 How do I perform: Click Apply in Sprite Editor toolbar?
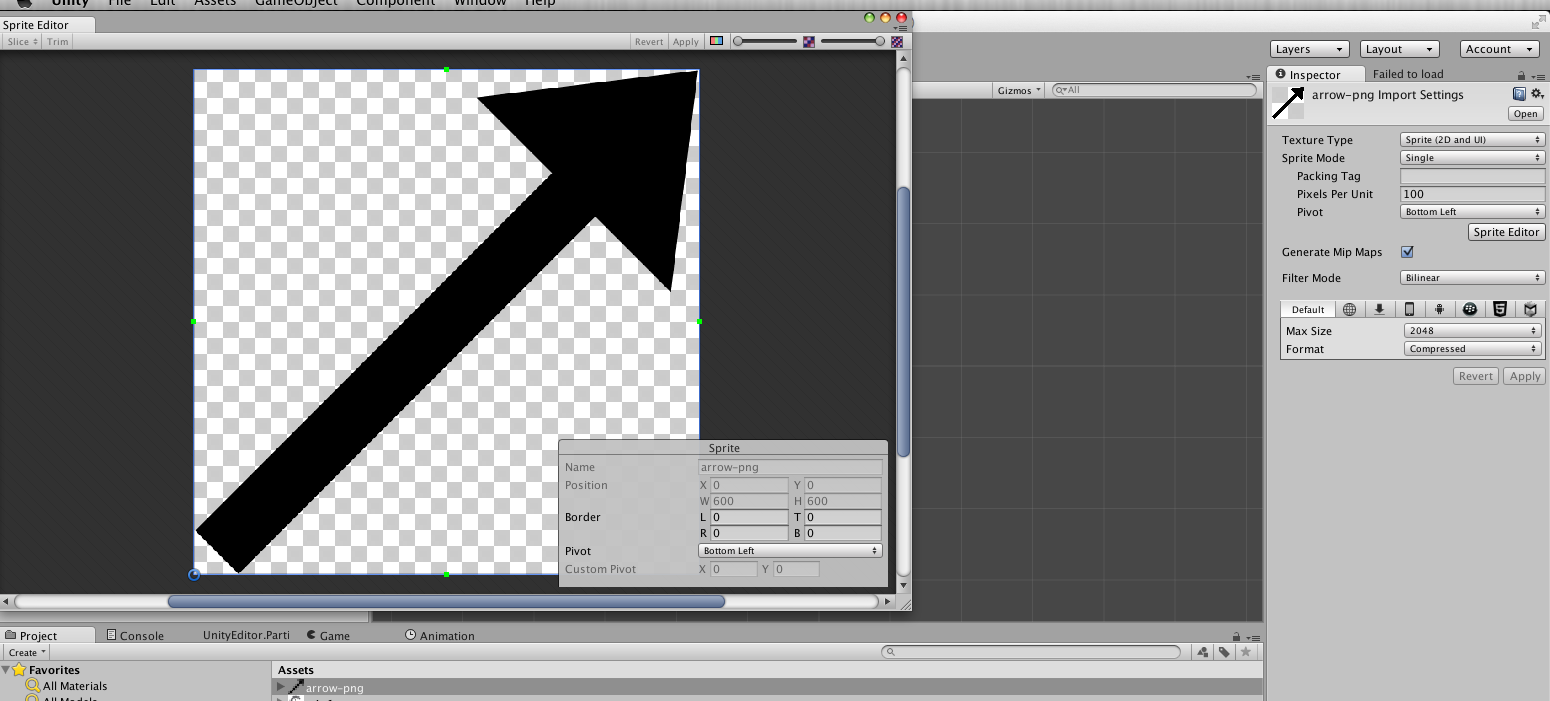point(686,42)
